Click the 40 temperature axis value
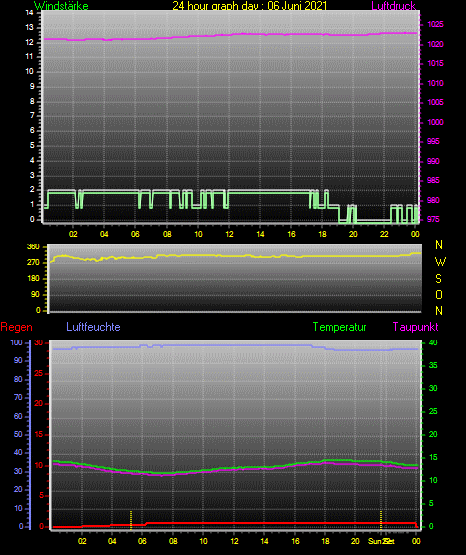 (x=433, y=342)
